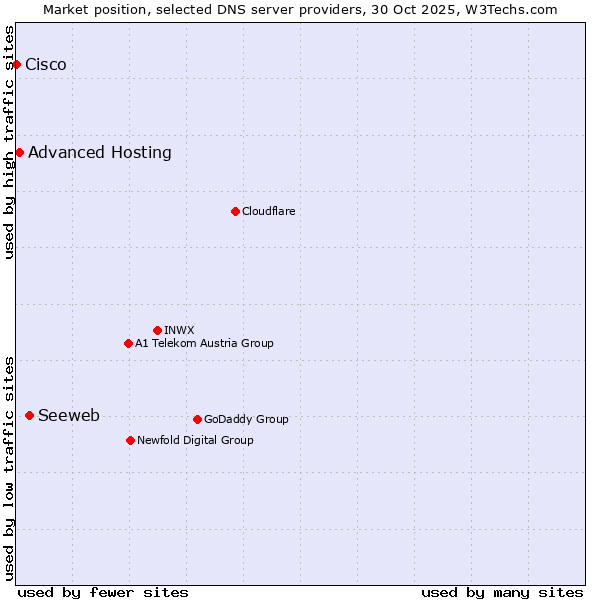Click the 'used by many sites' axis label
Viewport: 600px width, 600px height.
tap(502, 592)
